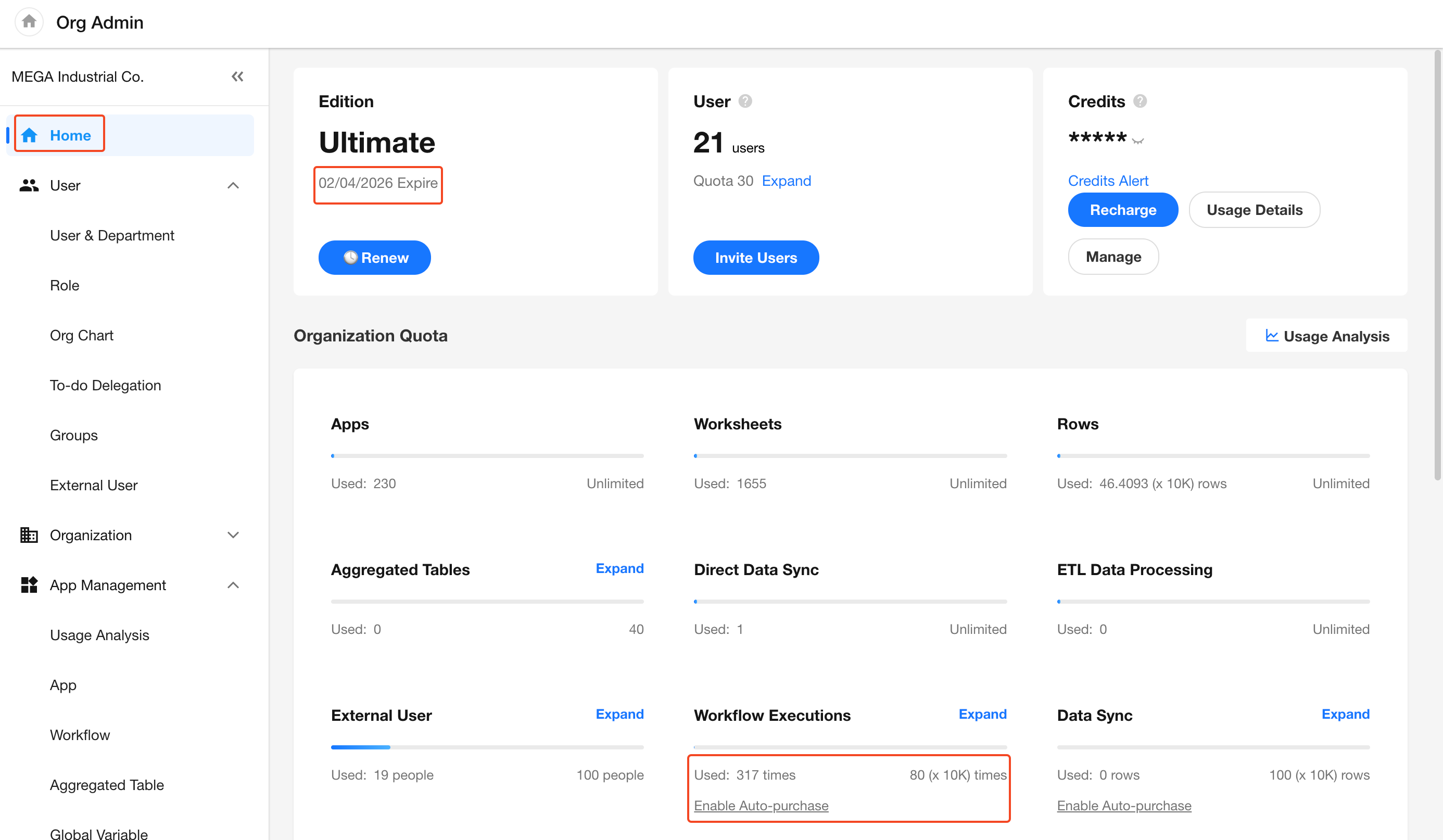Reveal hidden credits with the eye icon
Viewport: 1443px width, 840px height.
(1138, 141)
